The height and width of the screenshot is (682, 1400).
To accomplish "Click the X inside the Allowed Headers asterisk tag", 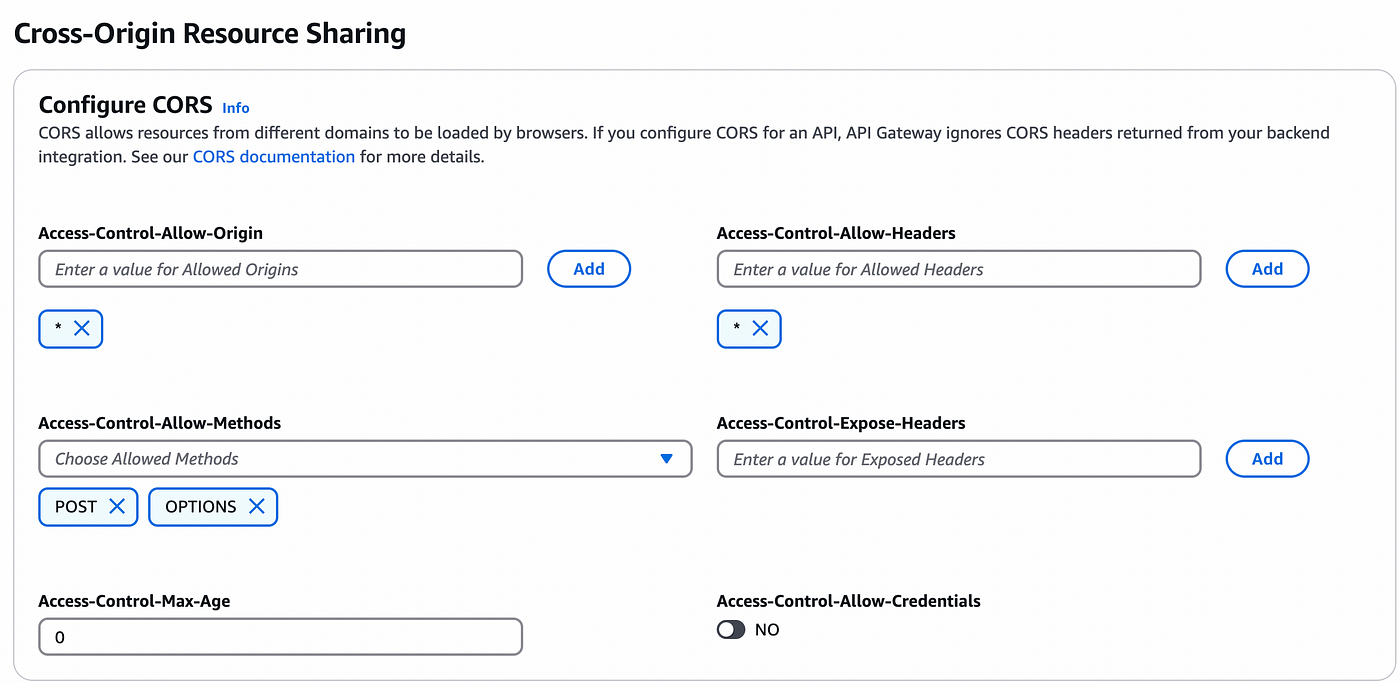I will click(761, 328).
